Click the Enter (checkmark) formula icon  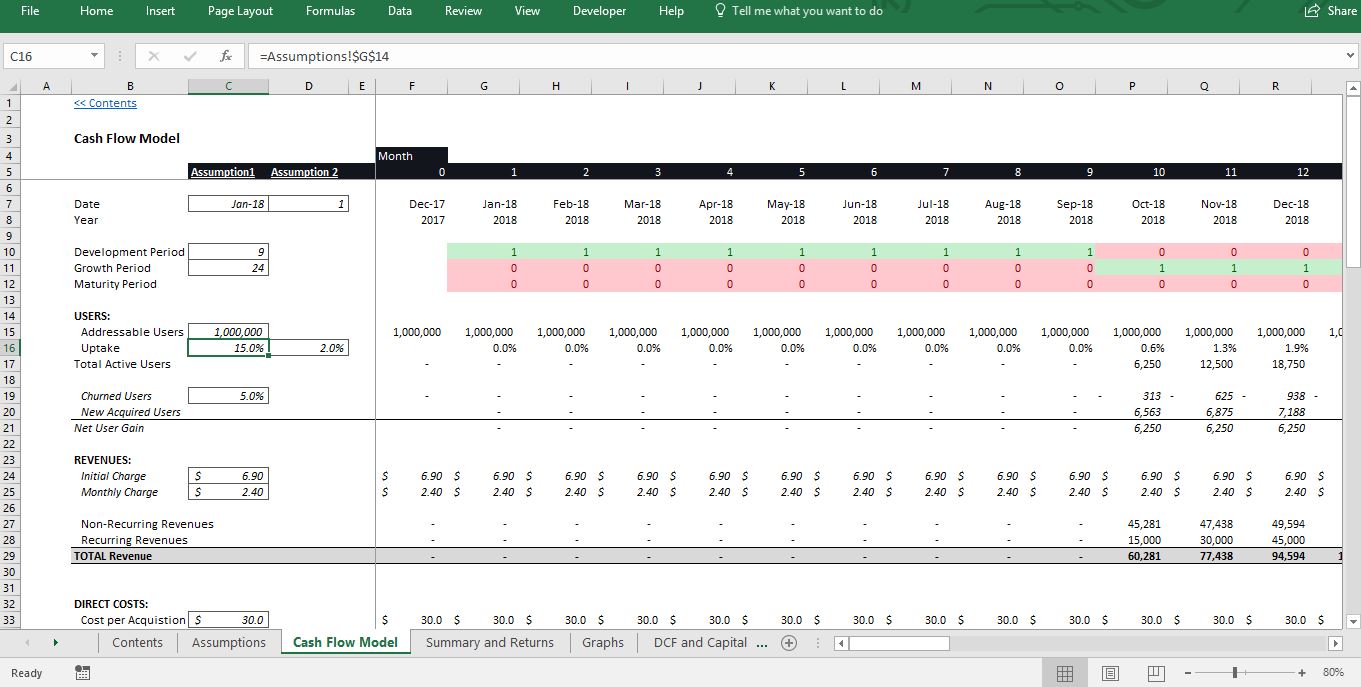pyautogui.click(x=190, y=56)
